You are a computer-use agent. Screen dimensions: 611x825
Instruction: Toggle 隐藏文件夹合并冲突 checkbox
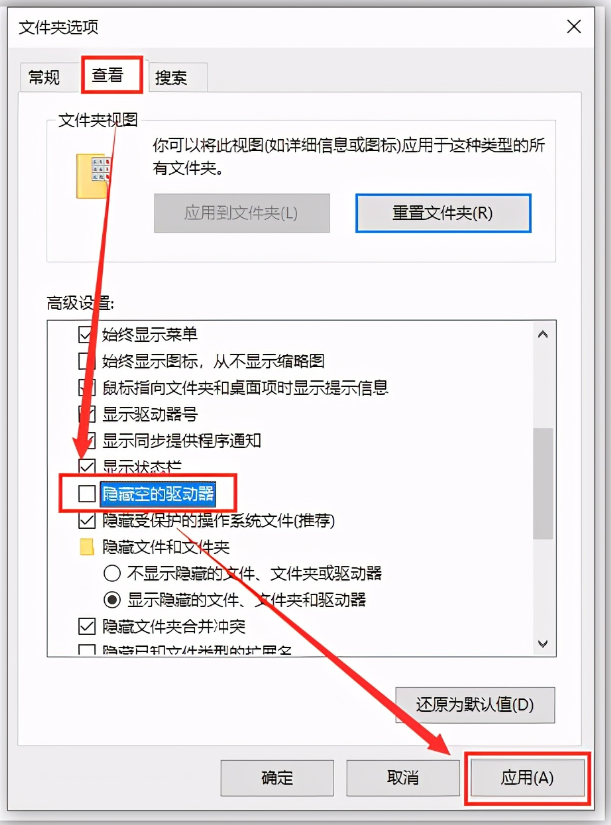(x=87, y=626)
